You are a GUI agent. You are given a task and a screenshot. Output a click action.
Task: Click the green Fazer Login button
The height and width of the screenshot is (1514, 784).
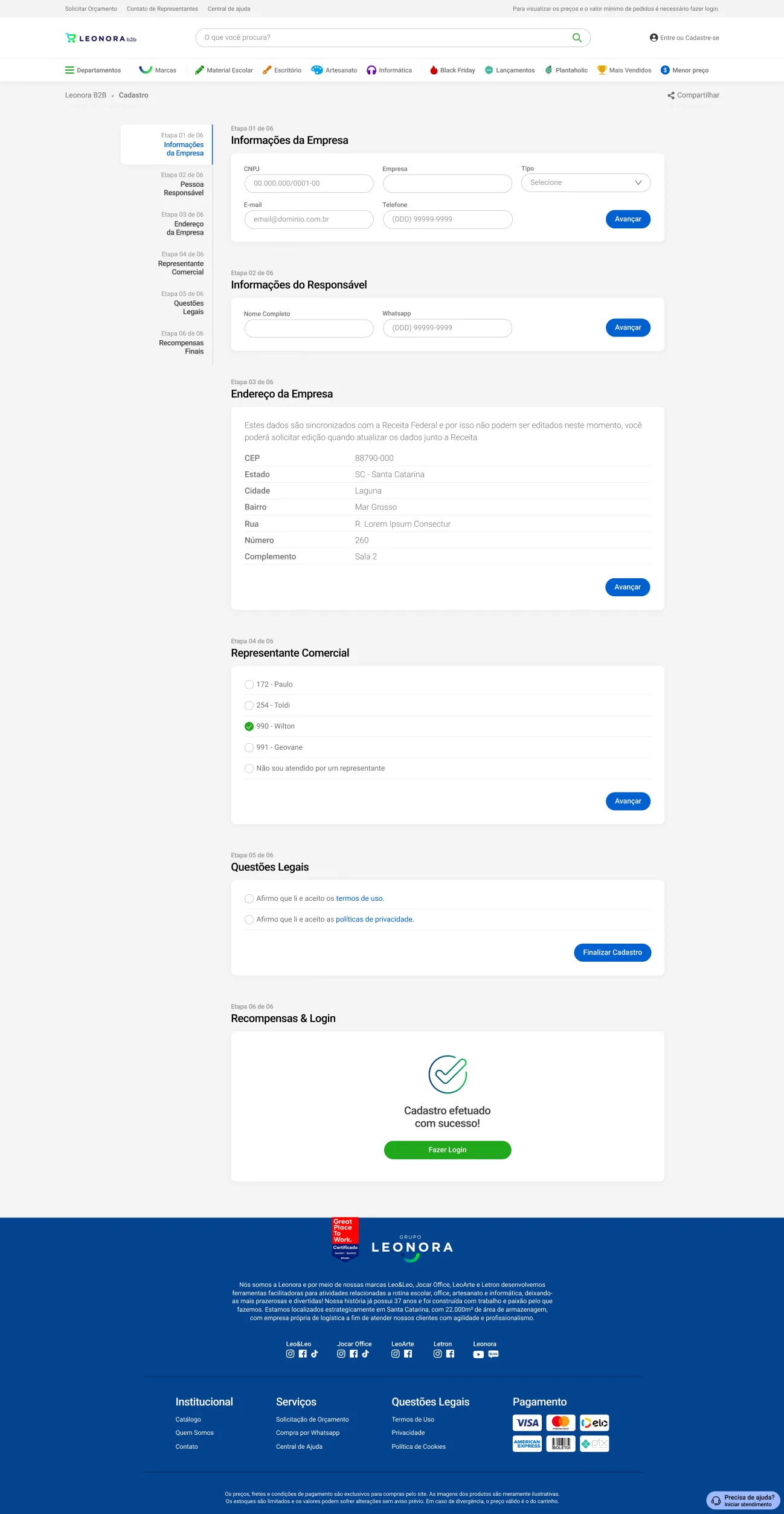(x=448, y=1150)
